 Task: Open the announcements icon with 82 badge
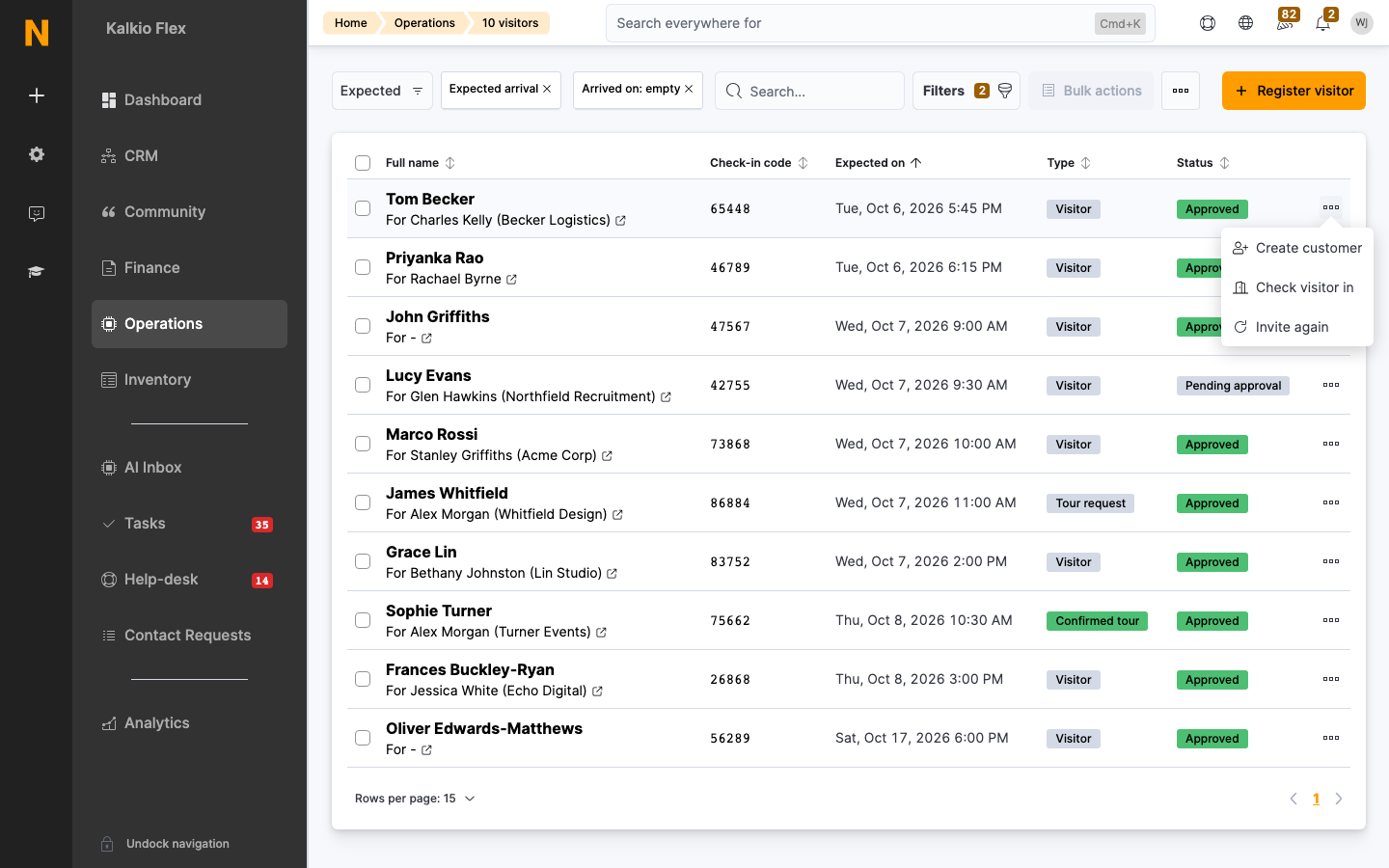click(x=1285, y=23)
